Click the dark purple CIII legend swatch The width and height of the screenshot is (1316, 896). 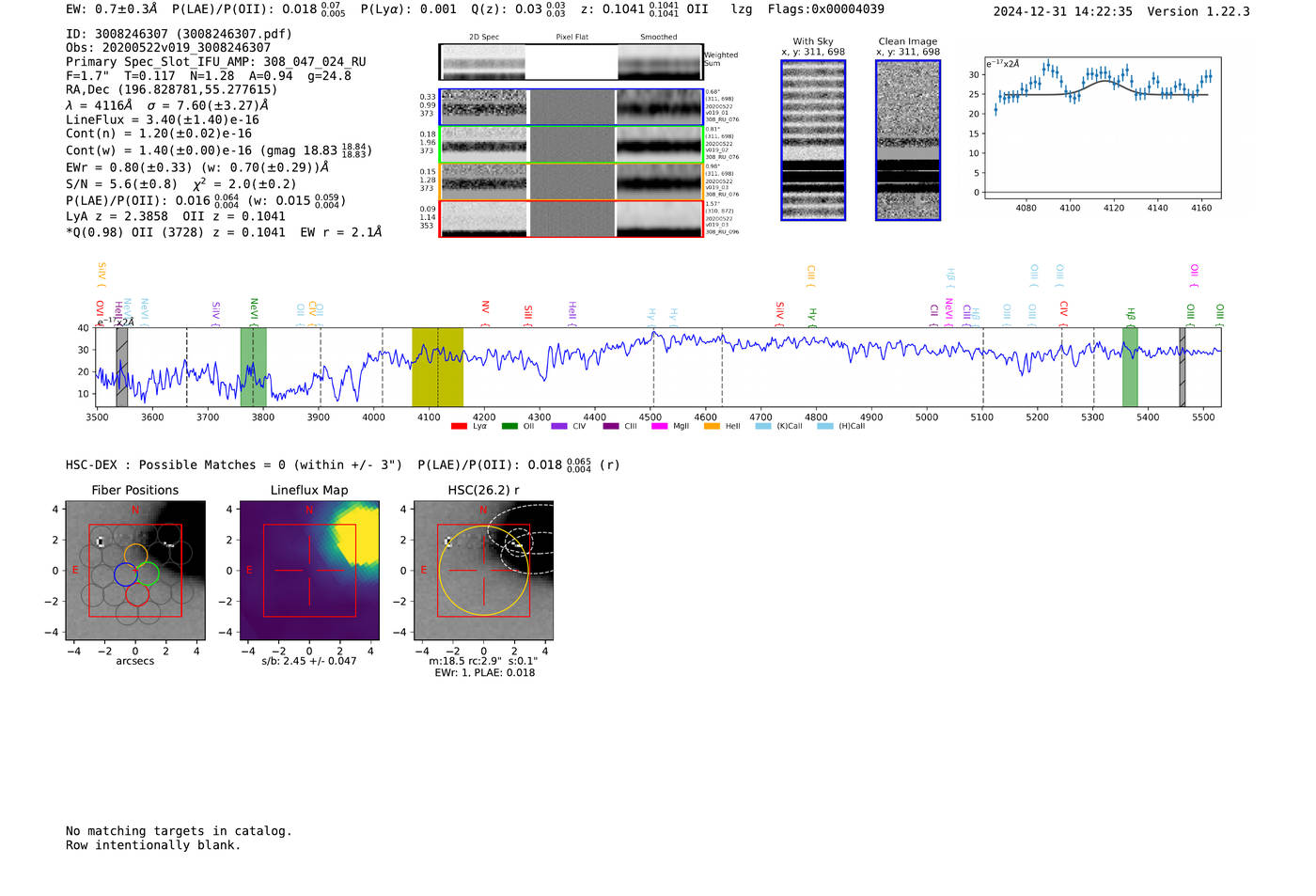611,426
